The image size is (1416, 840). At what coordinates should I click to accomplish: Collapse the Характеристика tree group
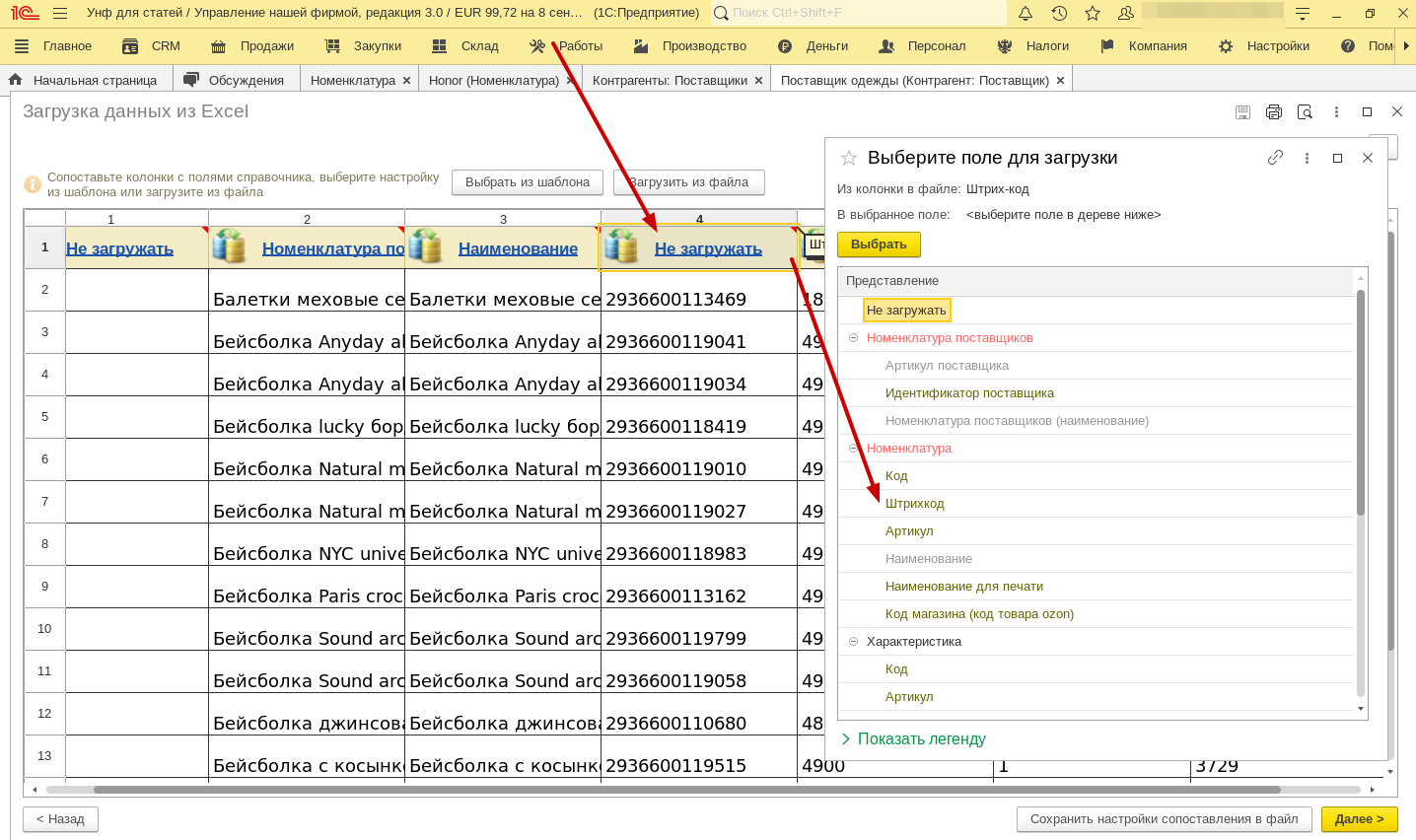tap(853, 642)
